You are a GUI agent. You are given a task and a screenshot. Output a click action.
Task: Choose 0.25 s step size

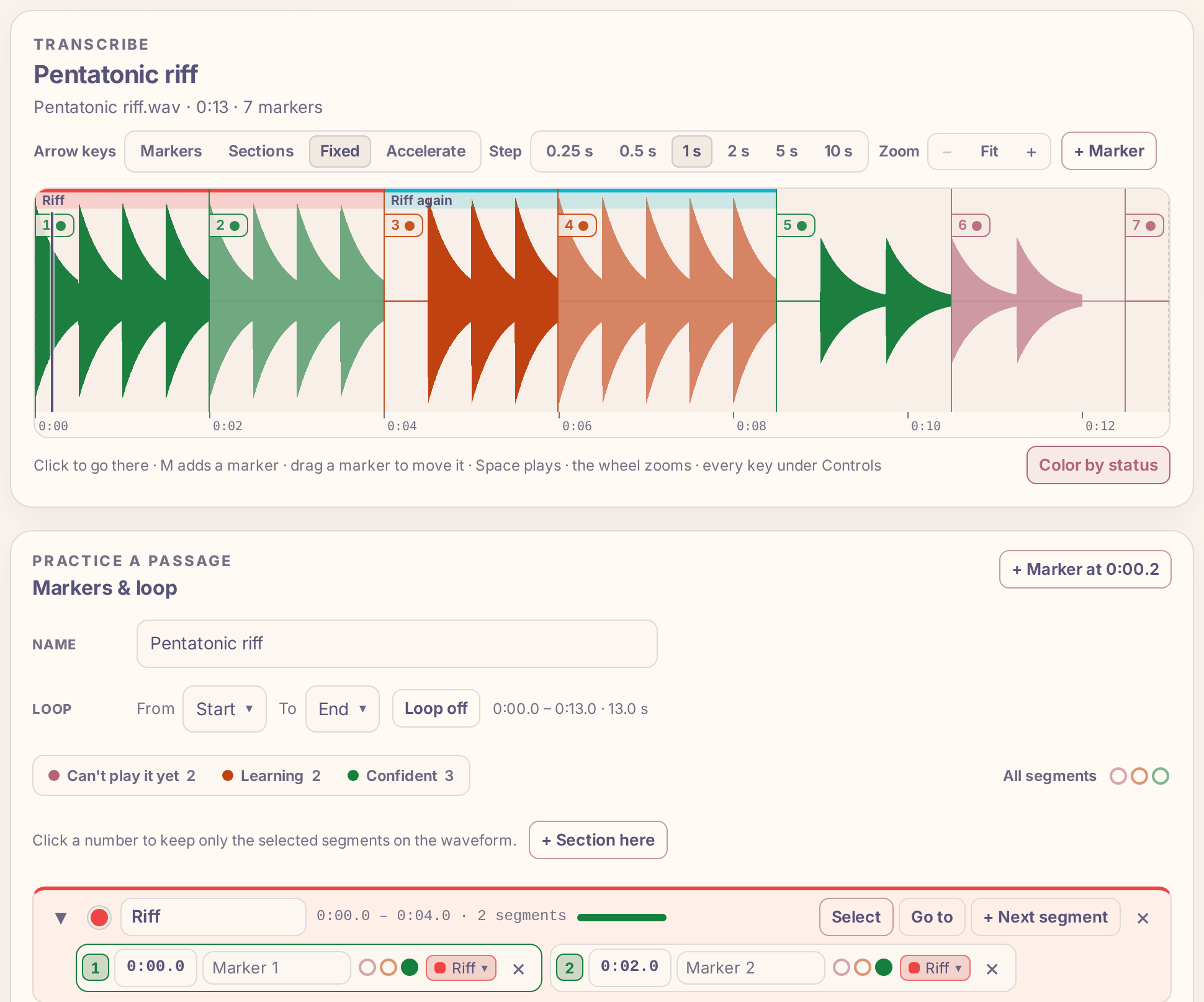point(569,151)
